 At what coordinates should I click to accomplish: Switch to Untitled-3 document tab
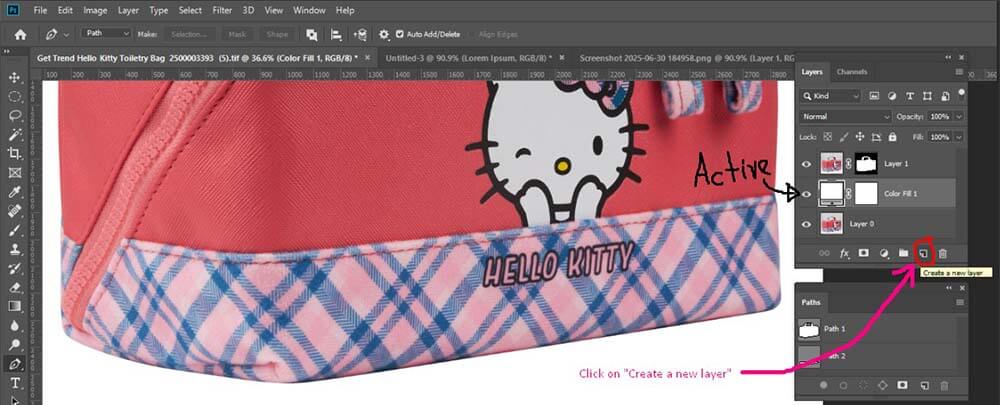pyautogui.click(x=469, y=57)
